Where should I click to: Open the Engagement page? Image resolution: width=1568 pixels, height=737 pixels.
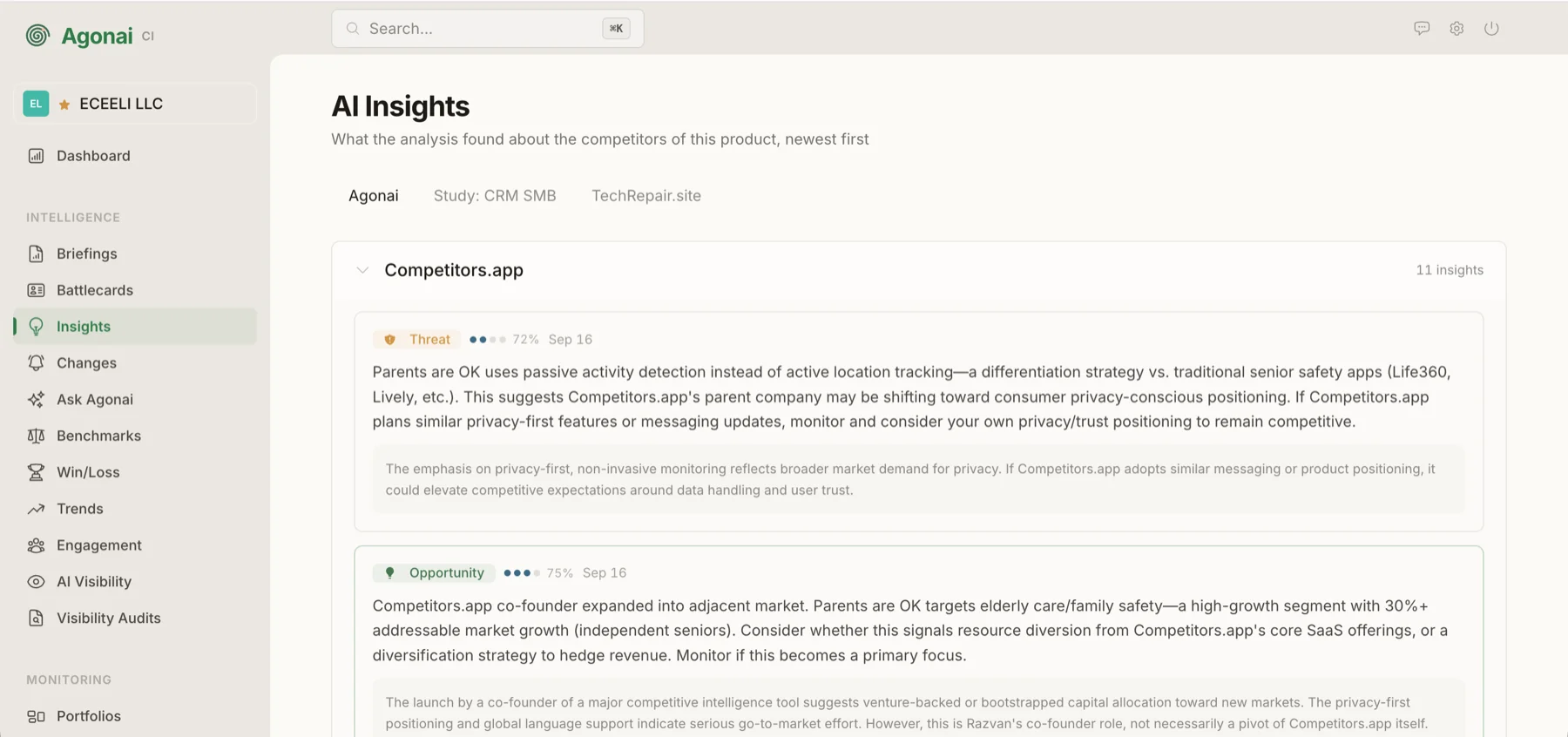(135, 545)
